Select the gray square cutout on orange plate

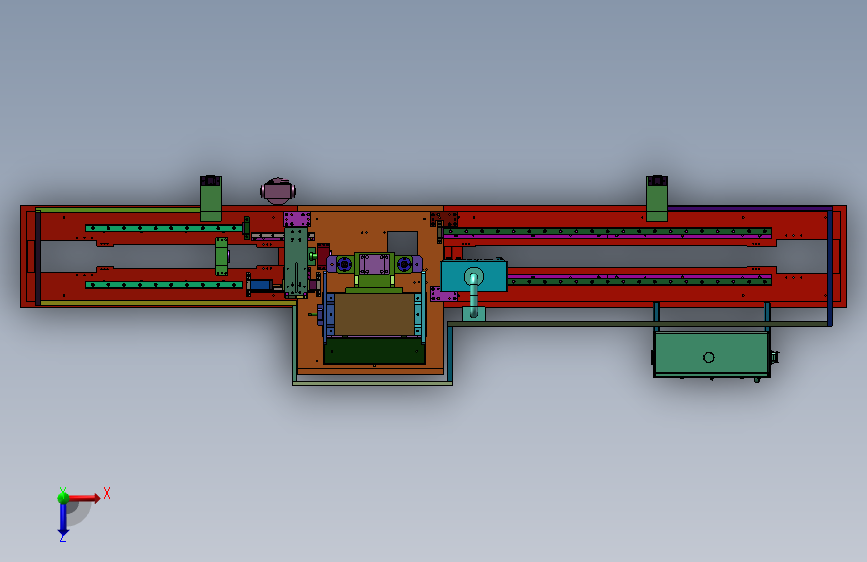[402, 243]
